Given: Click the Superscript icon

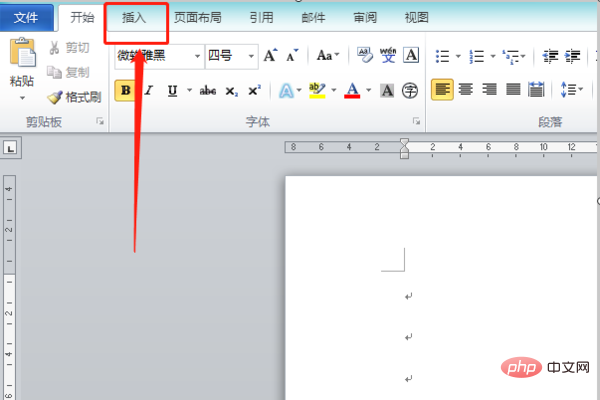Looking at the screenshot, I should pos(254,90).
